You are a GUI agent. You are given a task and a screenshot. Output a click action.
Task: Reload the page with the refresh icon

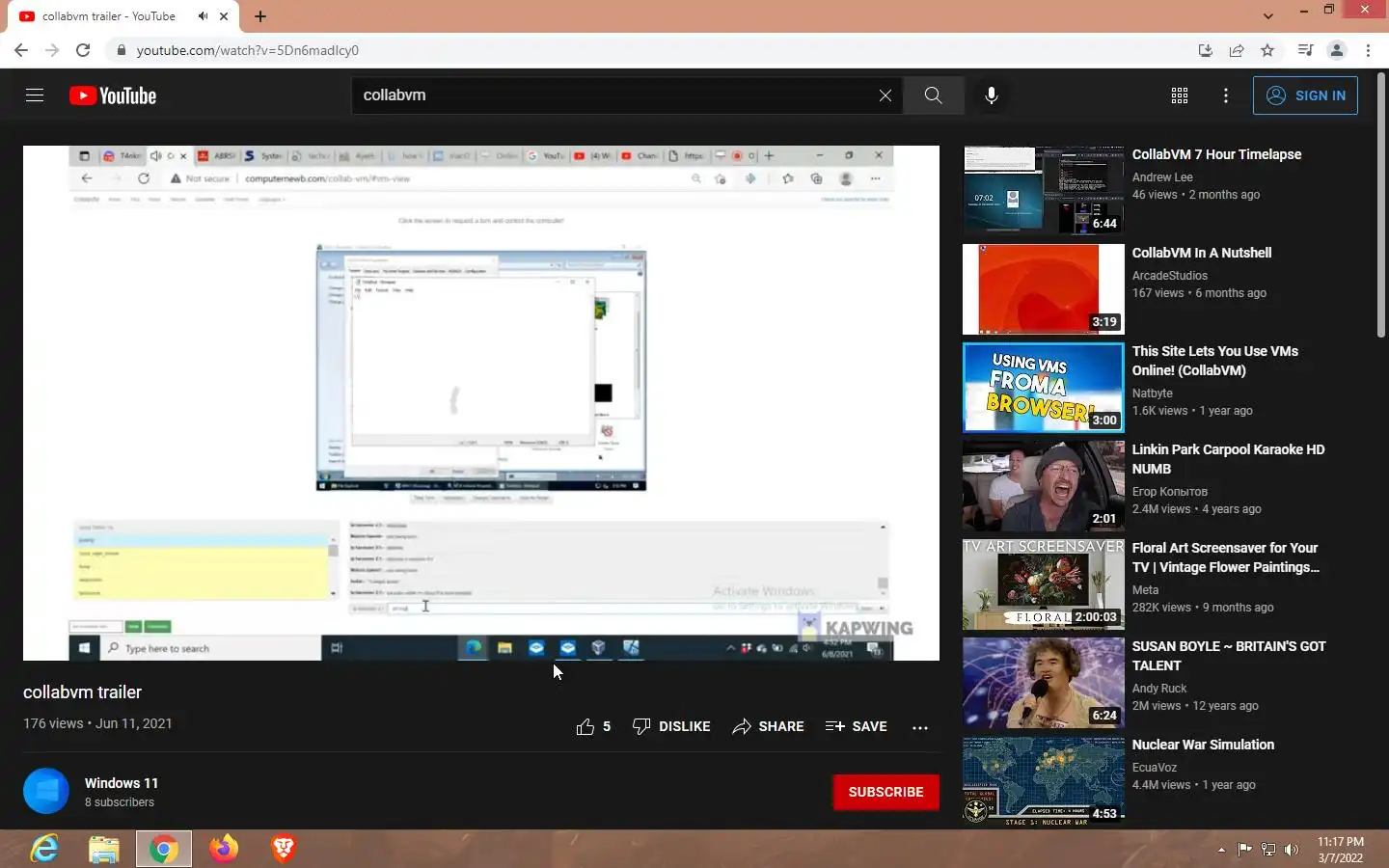[83, 50]
